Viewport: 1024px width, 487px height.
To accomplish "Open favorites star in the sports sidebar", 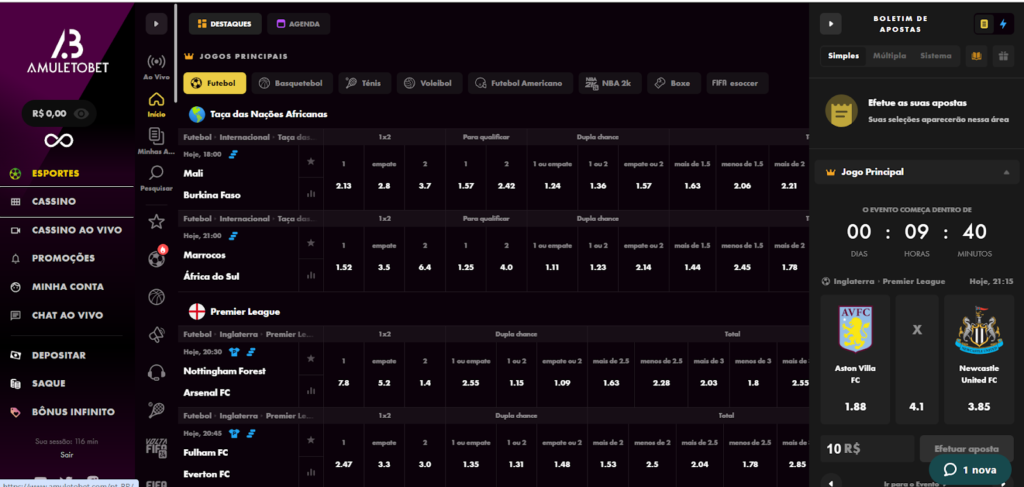I will pyautogui.click(x=156, y=222).
